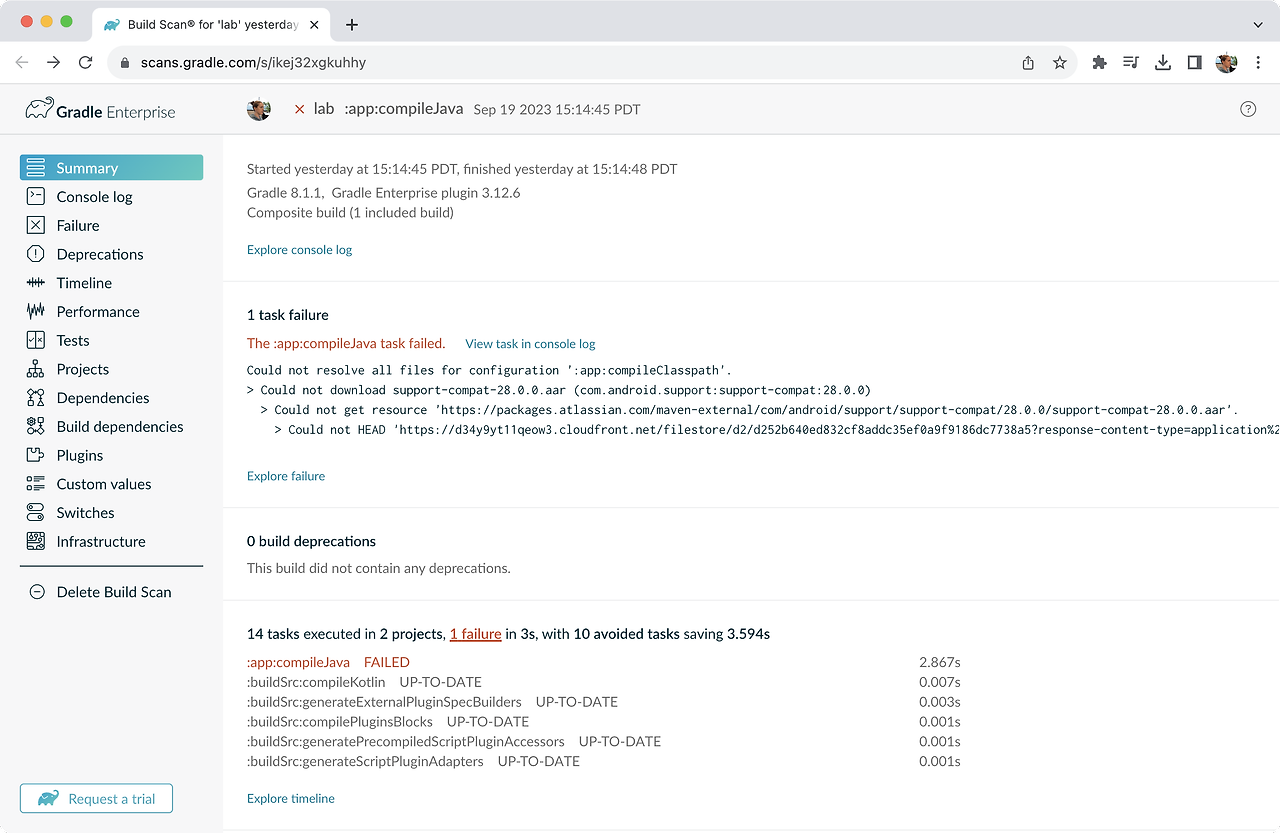Open the Summary menu item
Image resolution: width=1280 pixels, height=833 pixels.
(111, 168)
